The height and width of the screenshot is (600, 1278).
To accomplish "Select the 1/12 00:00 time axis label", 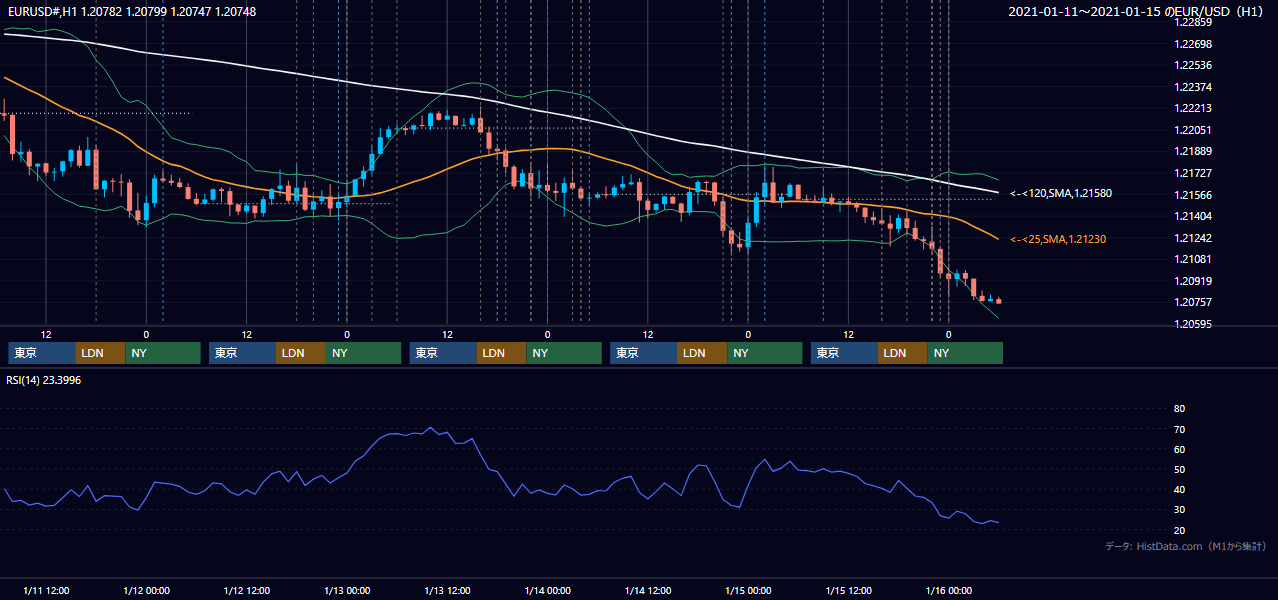I will 146,590.
